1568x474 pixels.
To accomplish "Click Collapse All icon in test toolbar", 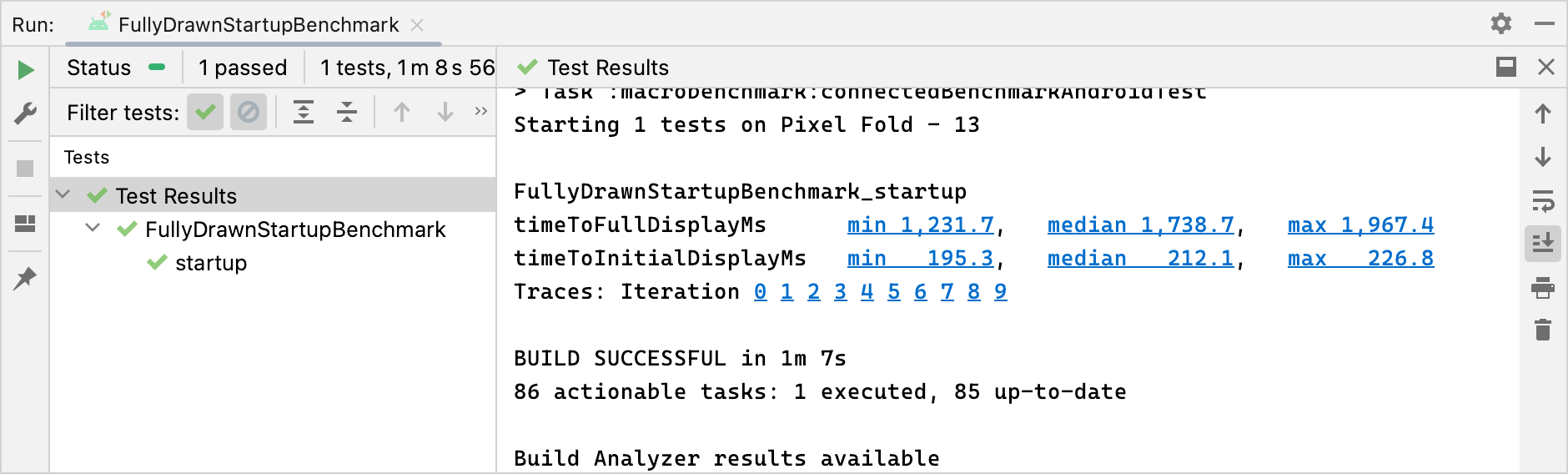I will [347, 112].
